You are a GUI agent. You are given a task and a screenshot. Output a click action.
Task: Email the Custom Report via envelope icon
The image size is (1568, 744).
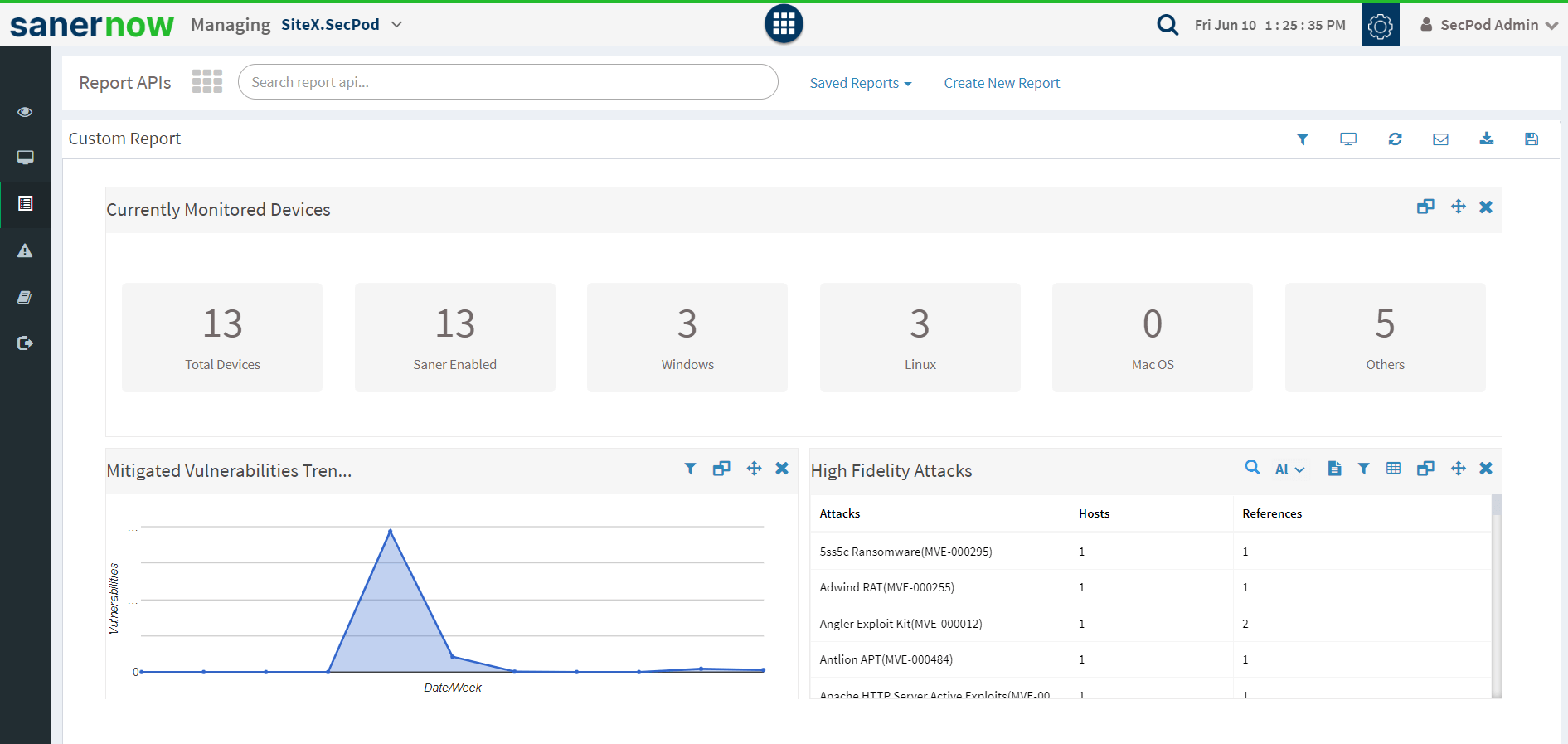pyautogui.click(x=1440, y=139)
